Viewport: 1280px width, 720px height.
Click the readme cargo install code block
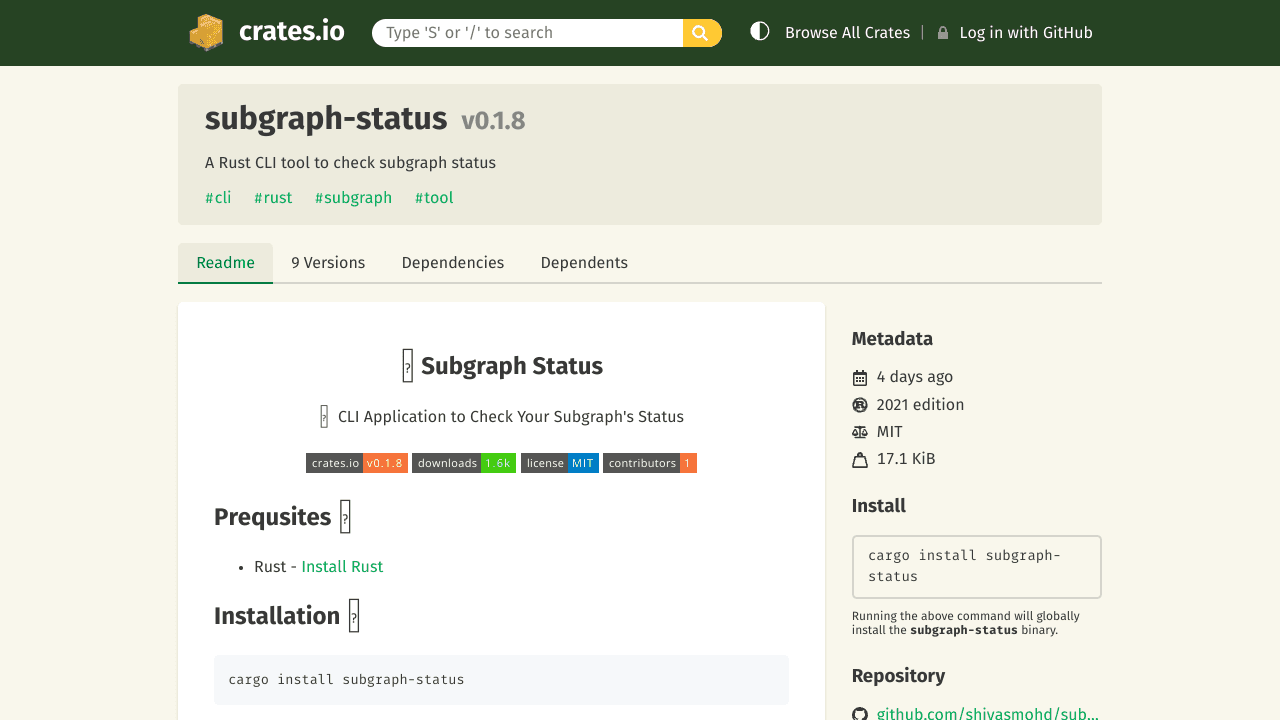(501, 680)
